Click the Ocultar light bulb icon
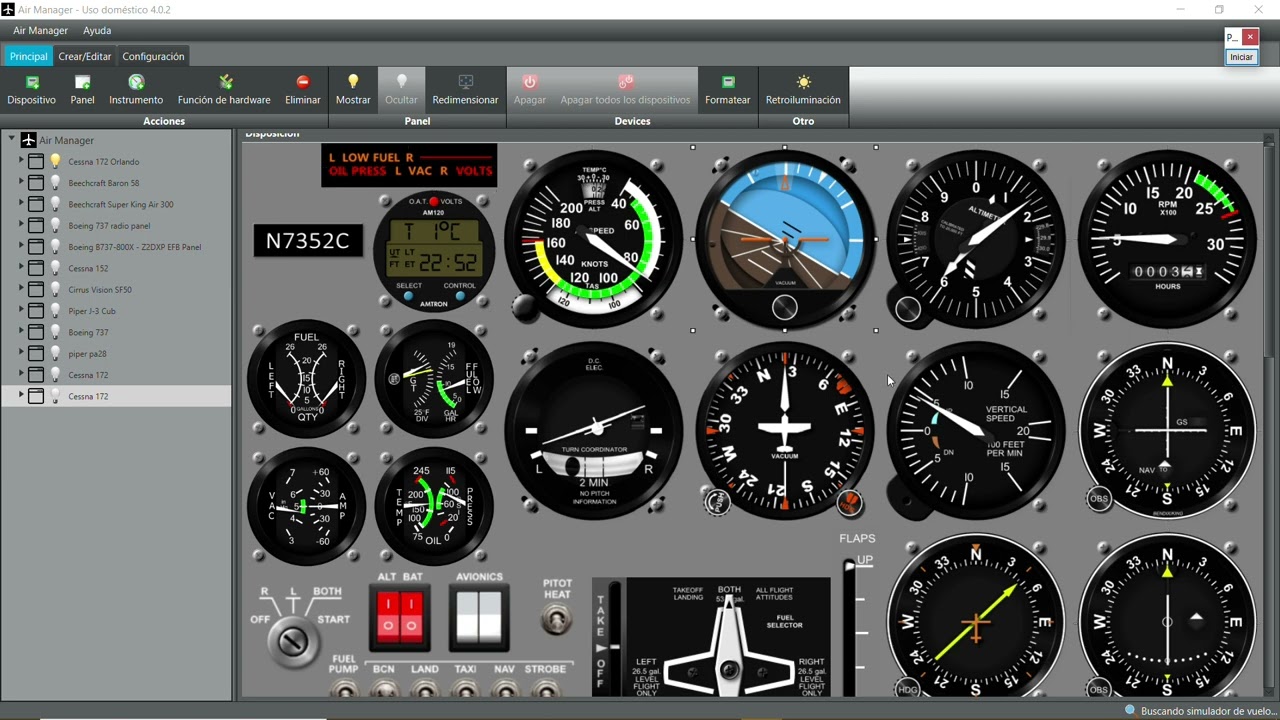Image resolution: width=1280 pixels, height=720 pixels. click(402, 82)
